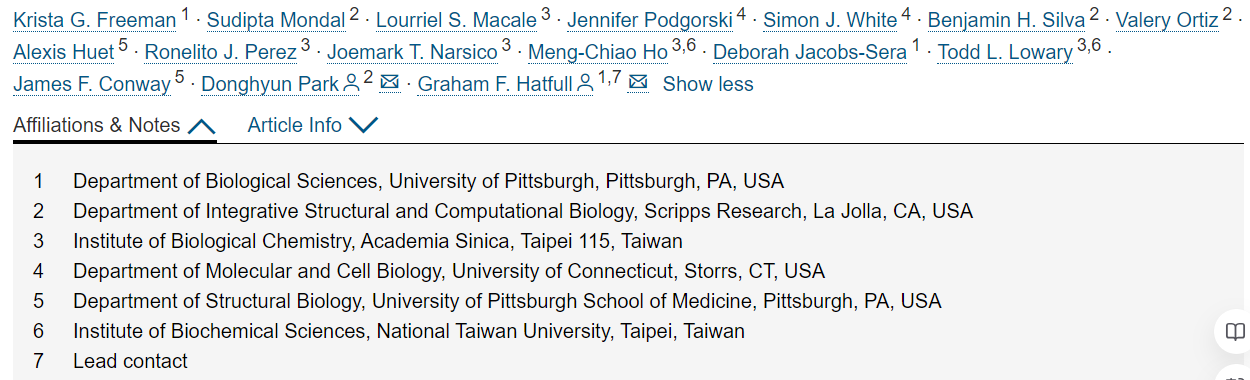Click the person icon beside Donghyun Park

point(351,85)
